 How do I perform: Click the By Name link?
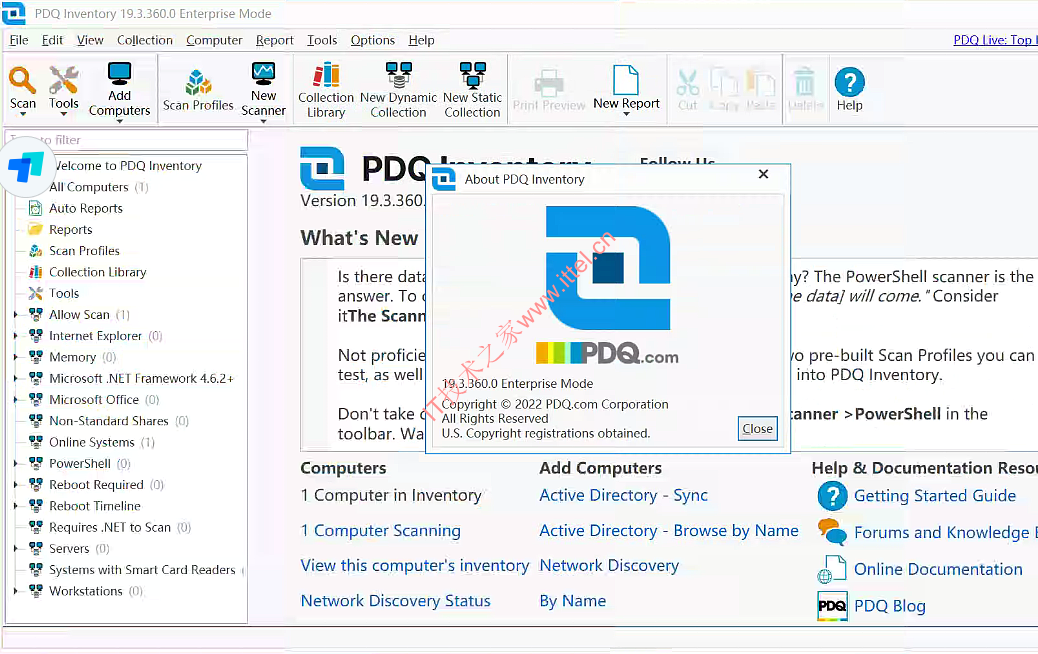point(573,600)
